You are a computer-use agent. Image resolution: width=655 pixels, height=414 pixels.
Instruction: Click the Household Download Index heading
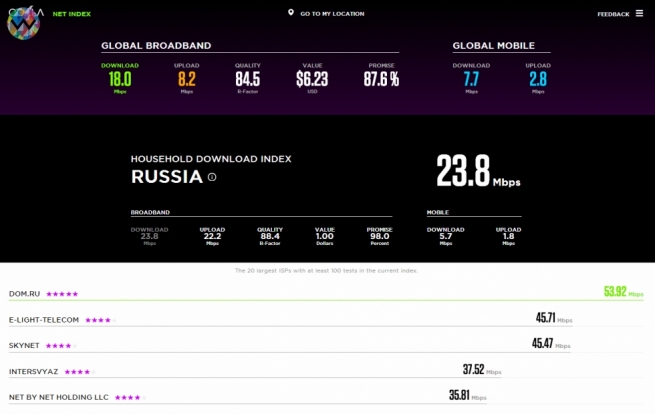211,159
